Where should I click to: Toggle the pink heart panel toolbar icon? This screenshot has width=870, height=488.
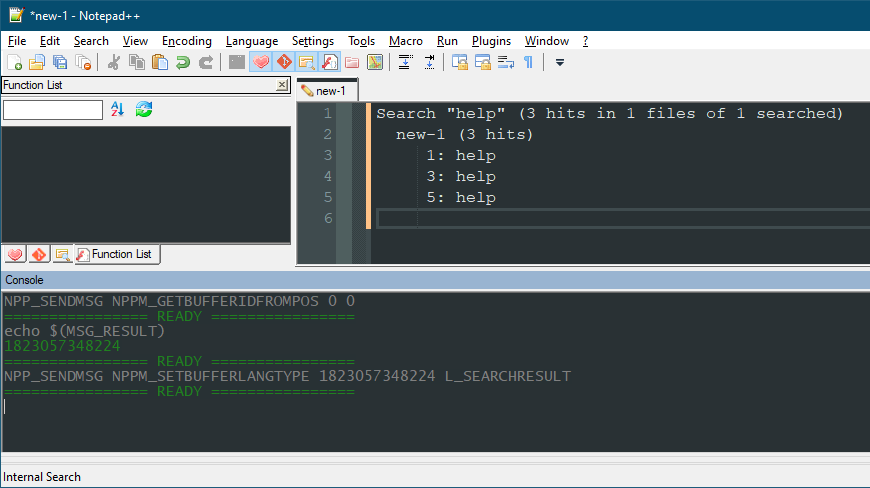point(261,62)
